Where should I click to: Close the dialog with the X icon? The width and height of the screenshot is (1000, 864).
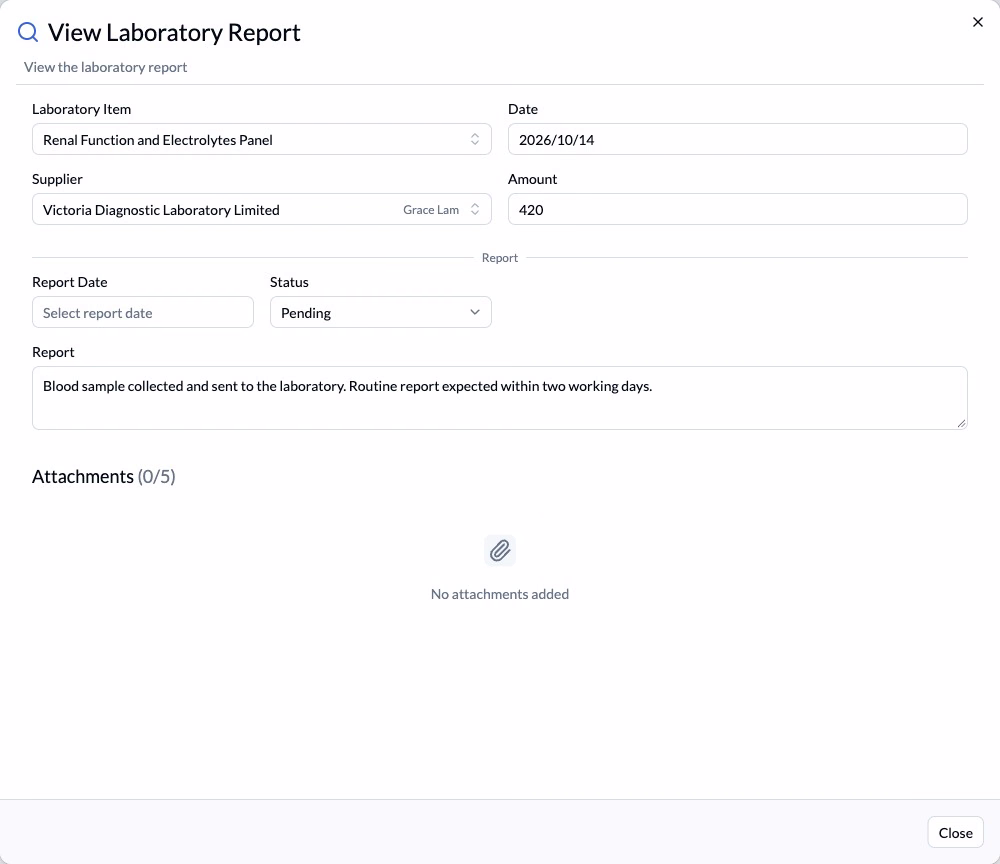[978, 22]
